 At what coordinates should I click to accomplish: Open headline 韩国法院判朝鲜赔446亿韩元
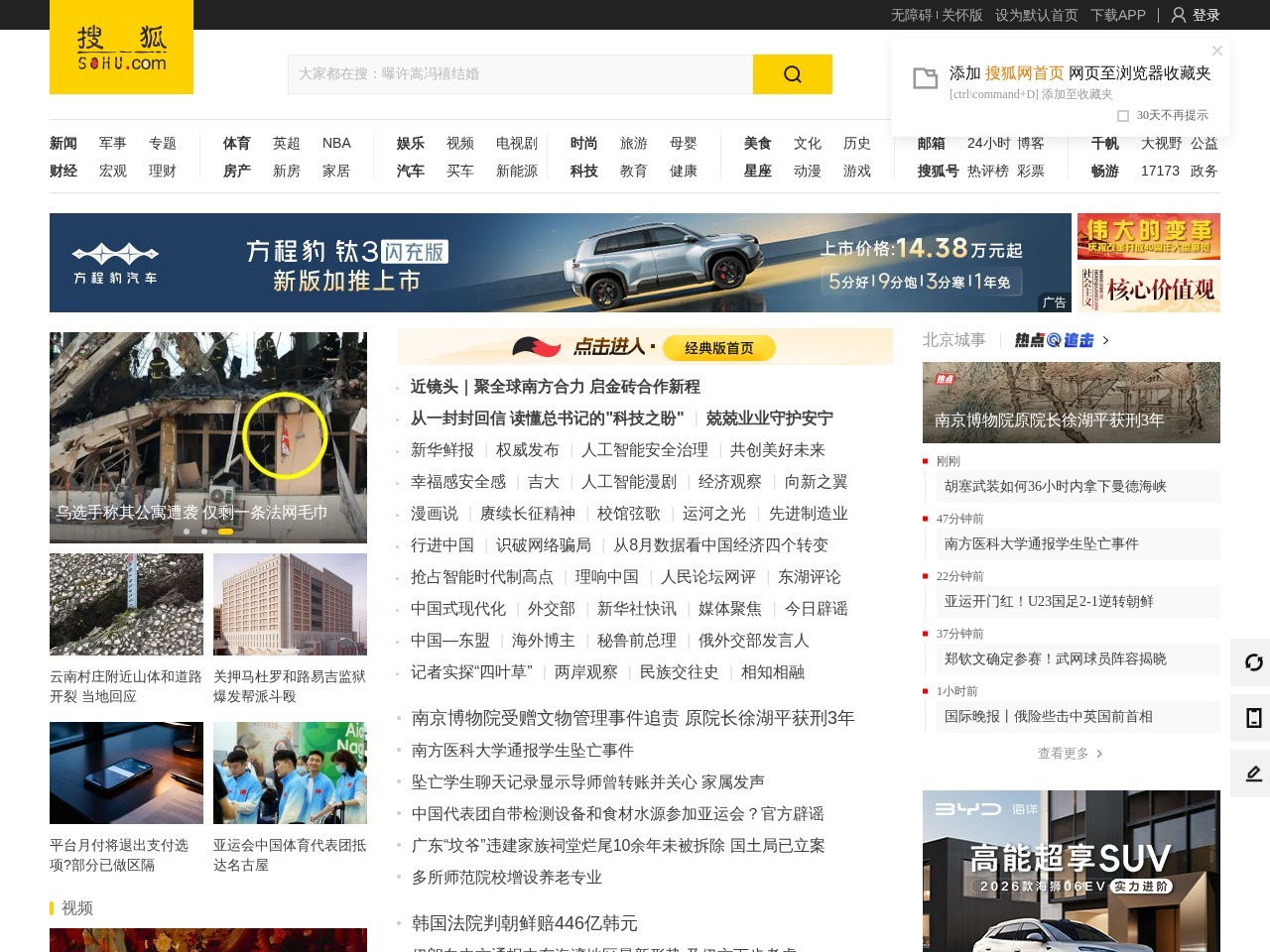point(525,923)
